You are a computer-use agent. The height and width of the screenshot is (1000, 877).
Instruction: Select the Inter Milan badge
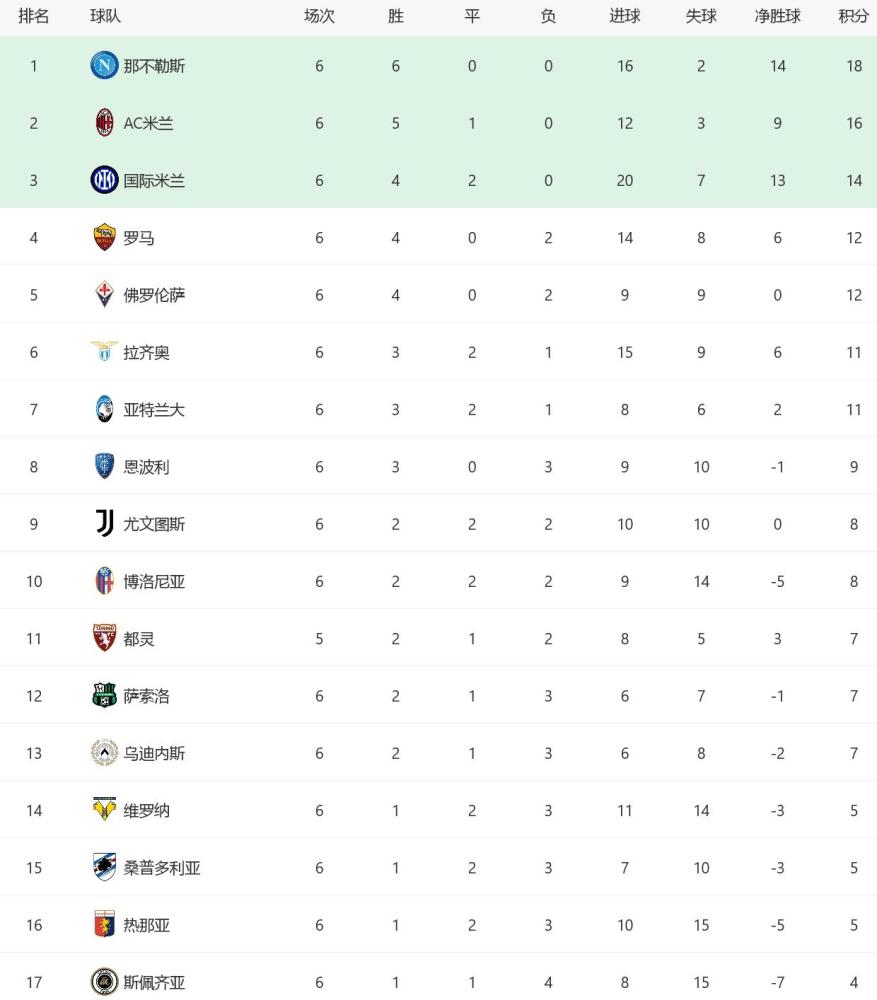coord(104,180)
